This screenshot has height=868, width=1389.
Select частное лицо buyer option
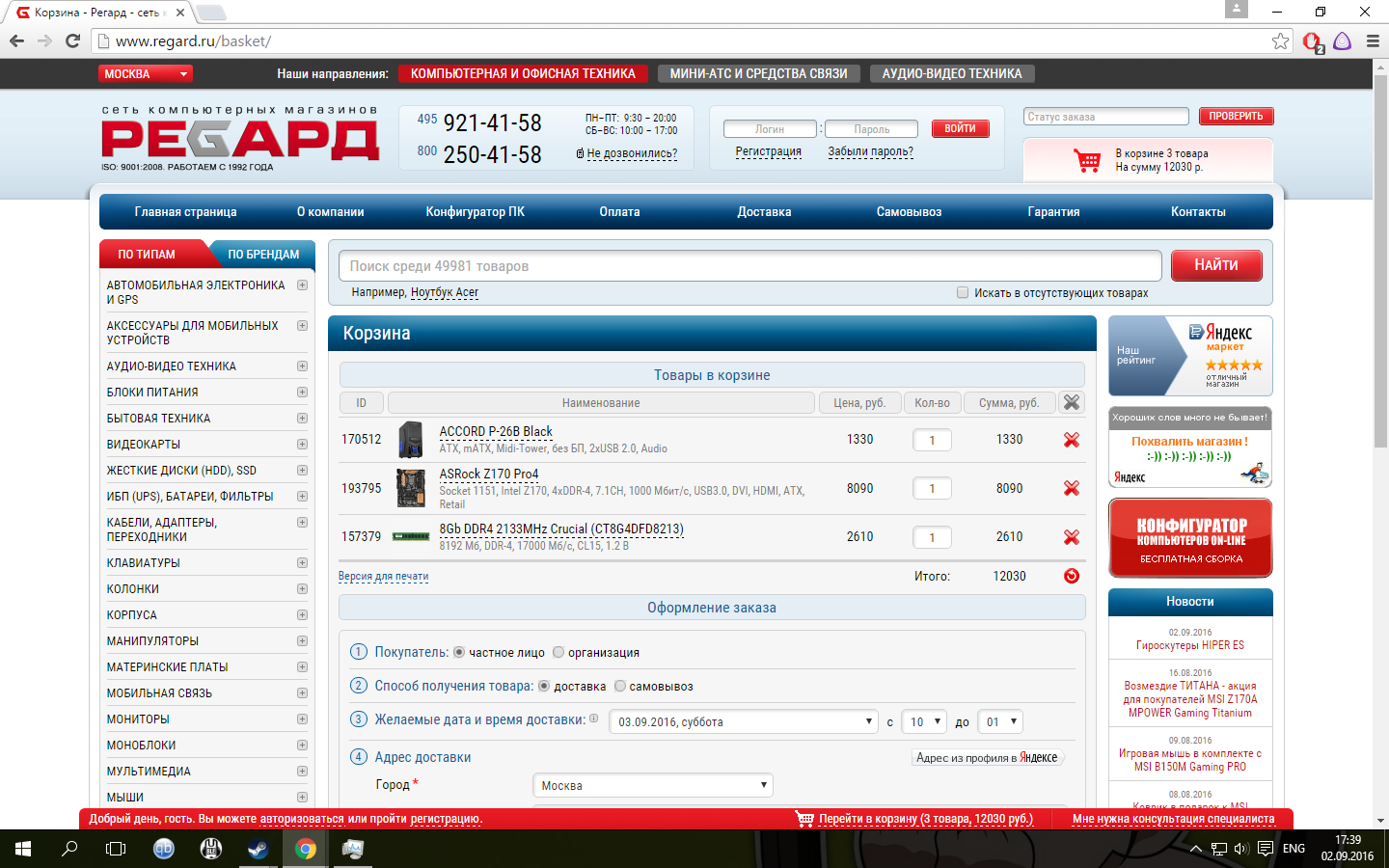coord(459,653)
